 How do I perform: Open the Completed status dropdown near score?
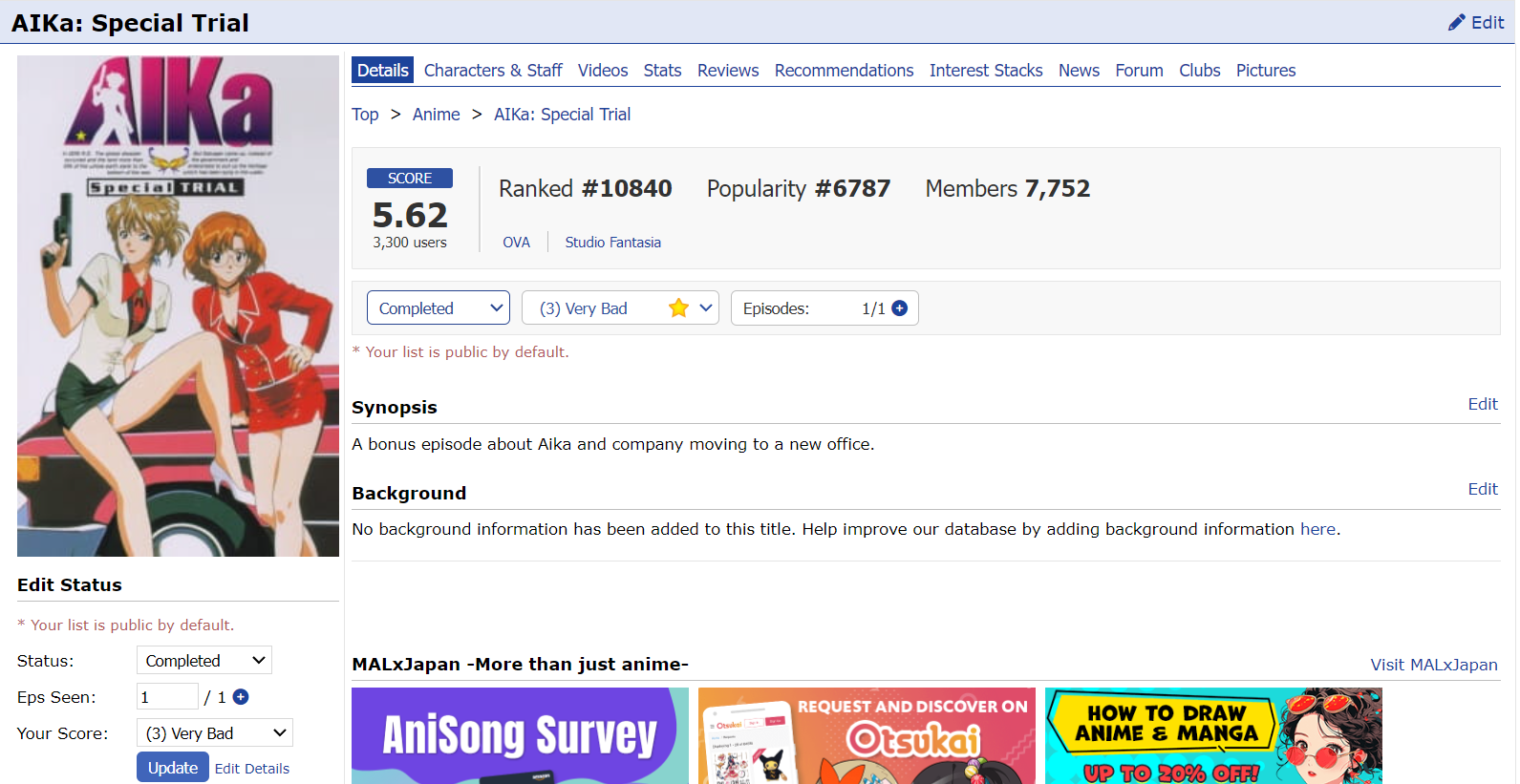(439, 307)
